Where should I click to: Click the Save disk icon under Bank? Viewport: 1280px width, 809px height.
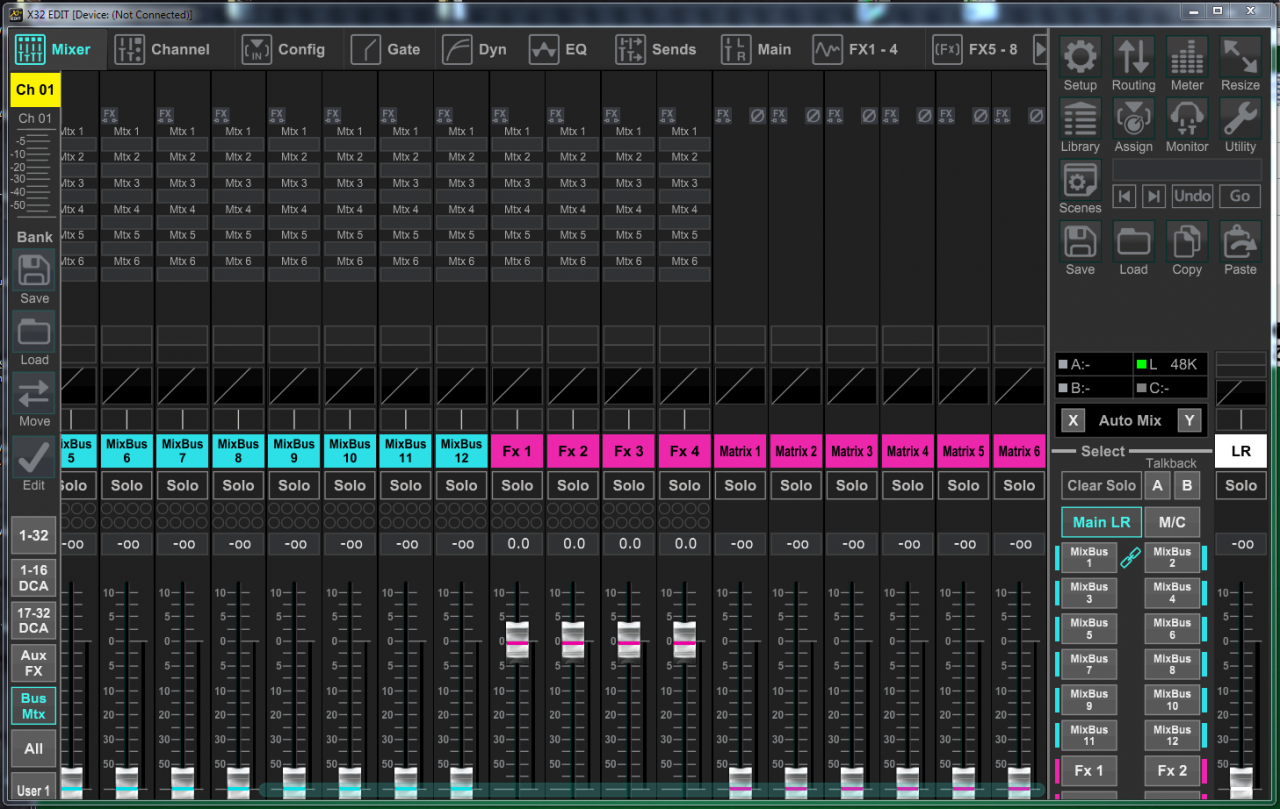pyautogui.click(x=34, y=271)
